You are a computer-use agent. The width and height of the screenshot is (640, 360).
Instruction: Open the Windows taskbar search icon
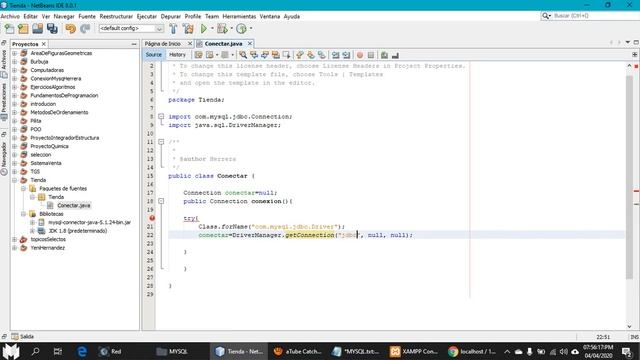(36, 351)
